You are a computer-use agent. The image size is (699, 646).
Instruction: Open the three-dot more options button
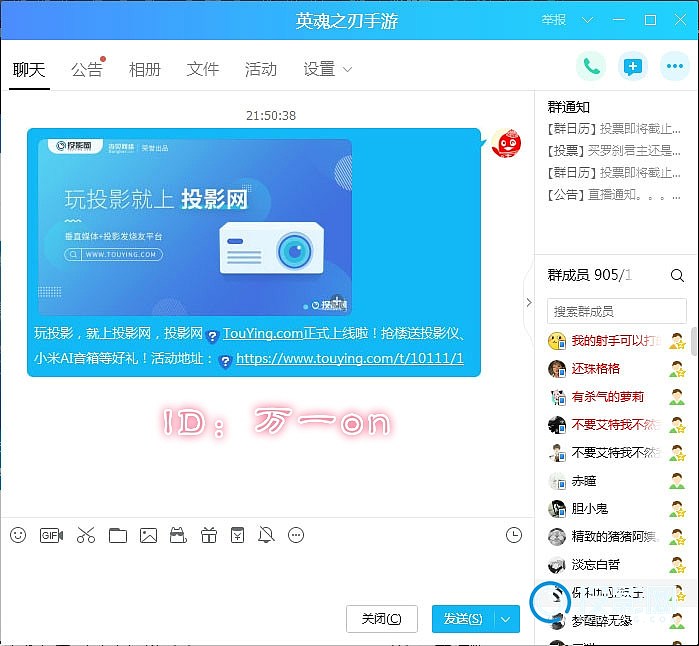click(674, 67)
